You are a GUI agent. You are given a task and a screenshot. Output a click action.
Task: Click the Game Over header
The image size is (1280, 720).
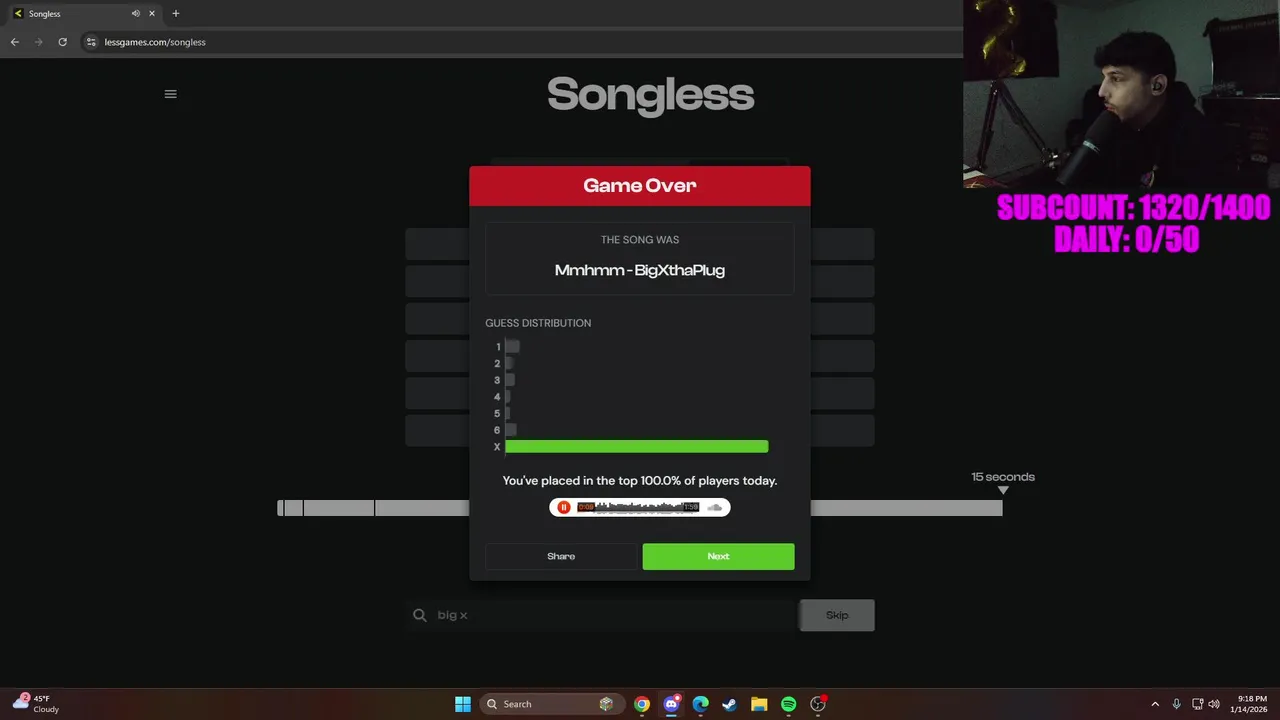point(640,186)
